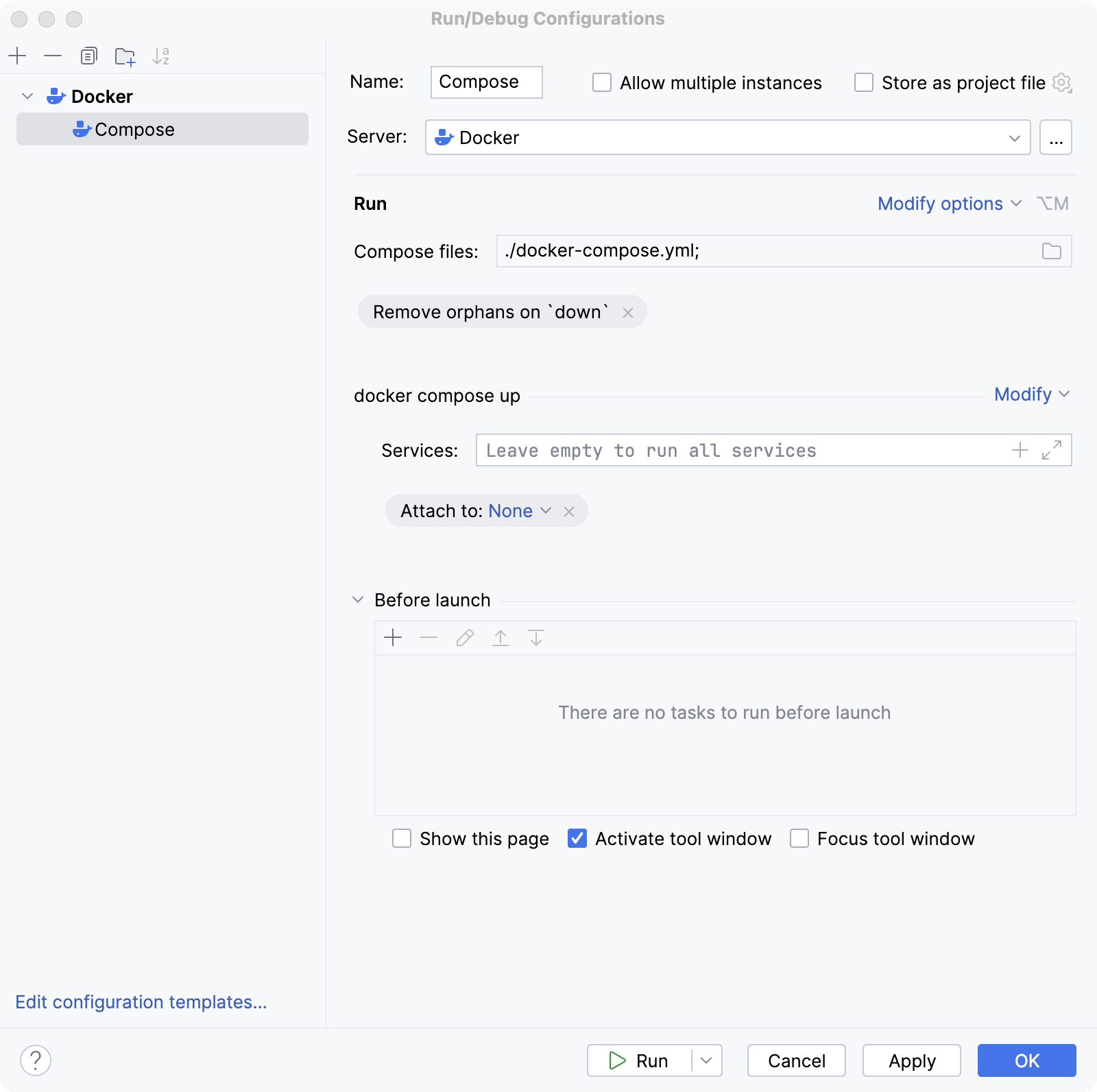
Task: Copy the Compose configuration
Action: click(88, 56)
